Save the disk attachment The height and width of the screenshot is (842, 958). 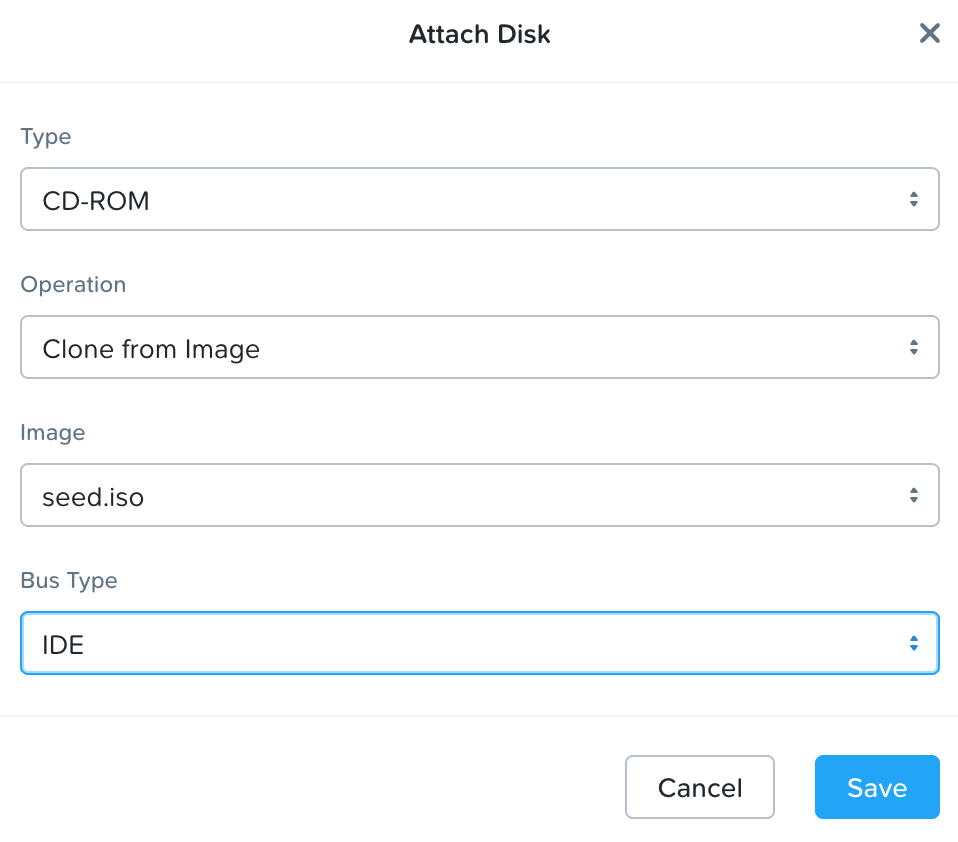(x=876, y=787)
